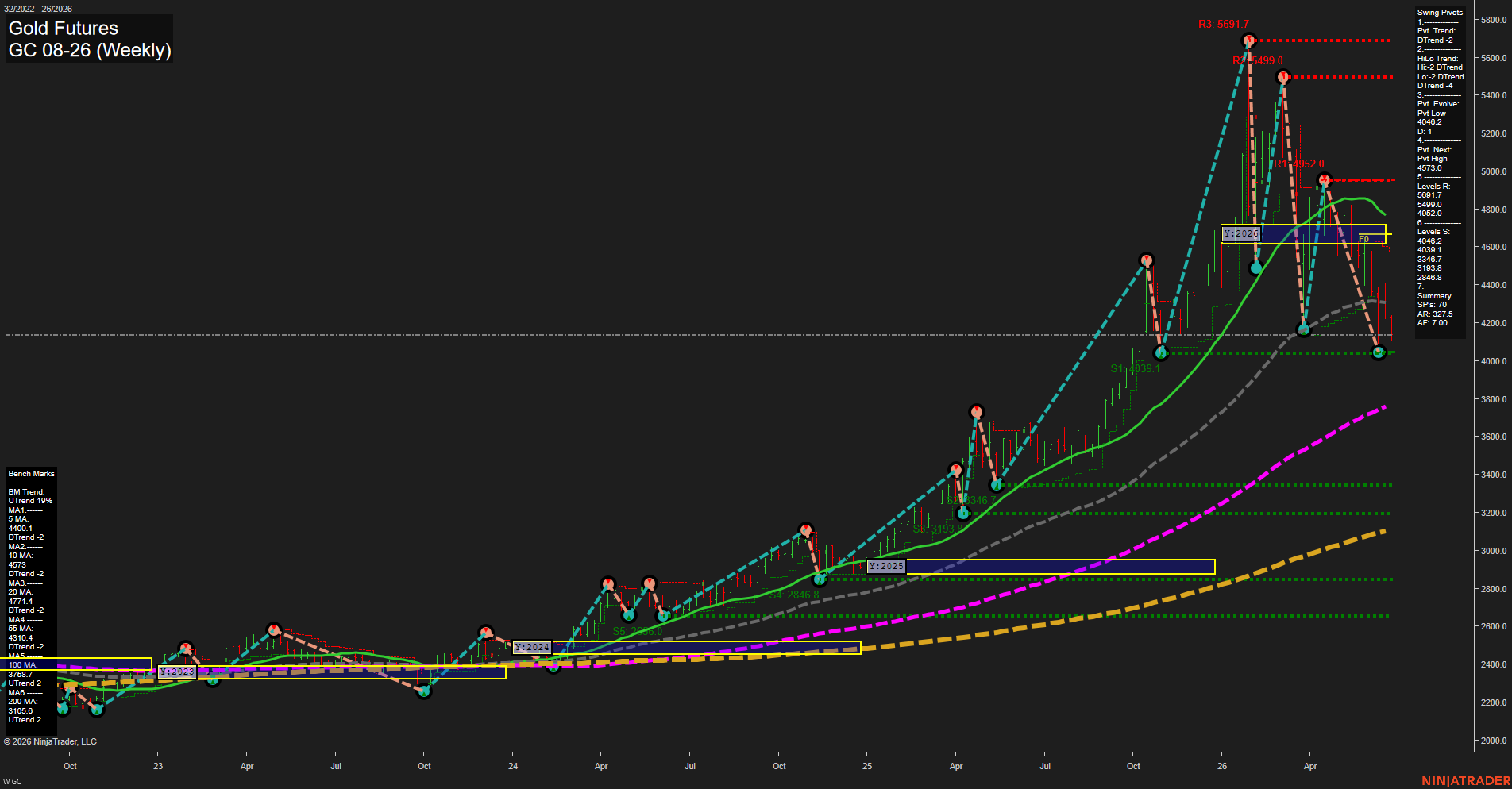Select the 'Y:2026' yearly session tag
1512x789 pixels.
click(x=1240, y=234)
